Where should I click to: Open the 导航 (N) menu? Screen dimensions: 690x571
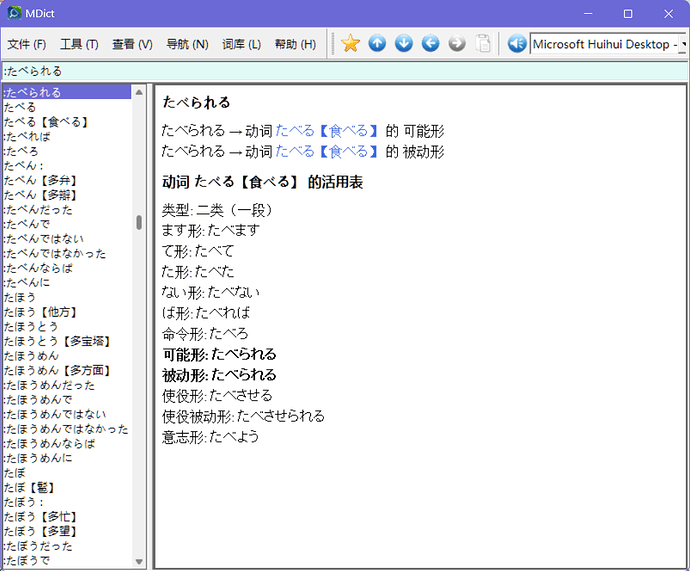pyautogui.click(x=187, y=44)
